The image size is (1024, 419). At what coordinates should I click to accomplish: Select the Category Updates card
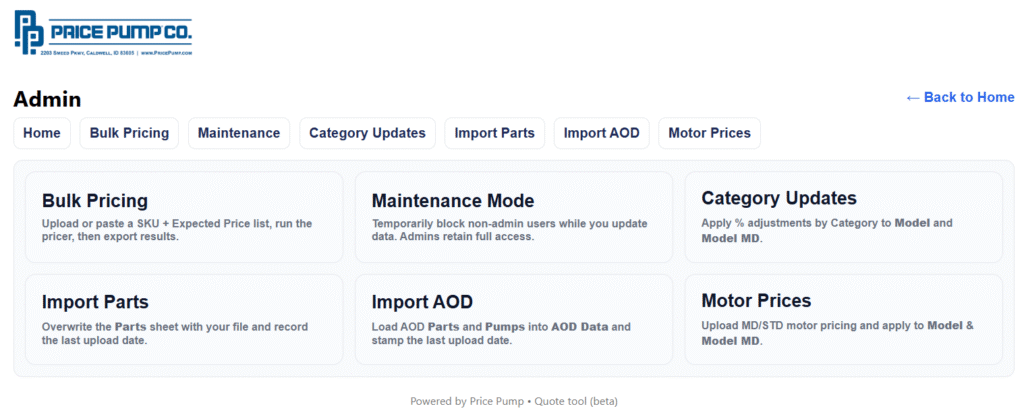[x=843, y=216]
